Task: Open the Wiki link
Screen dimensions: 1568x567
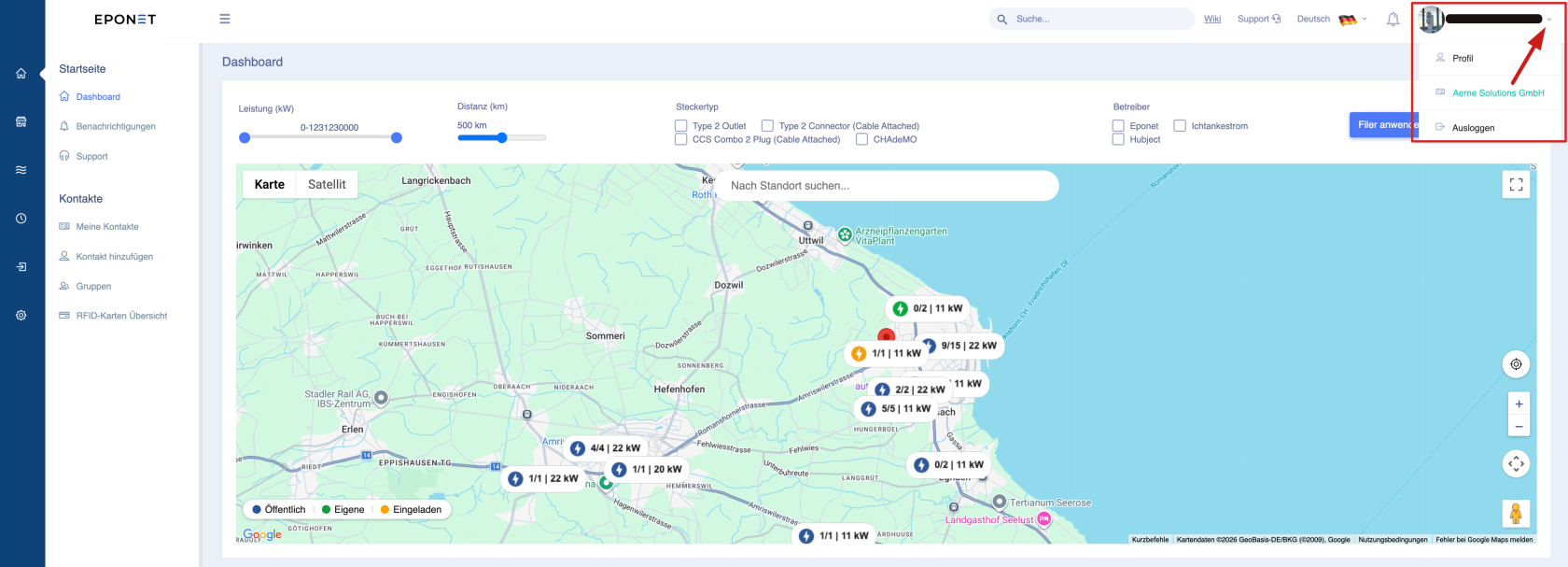Action: point(1212,19)
